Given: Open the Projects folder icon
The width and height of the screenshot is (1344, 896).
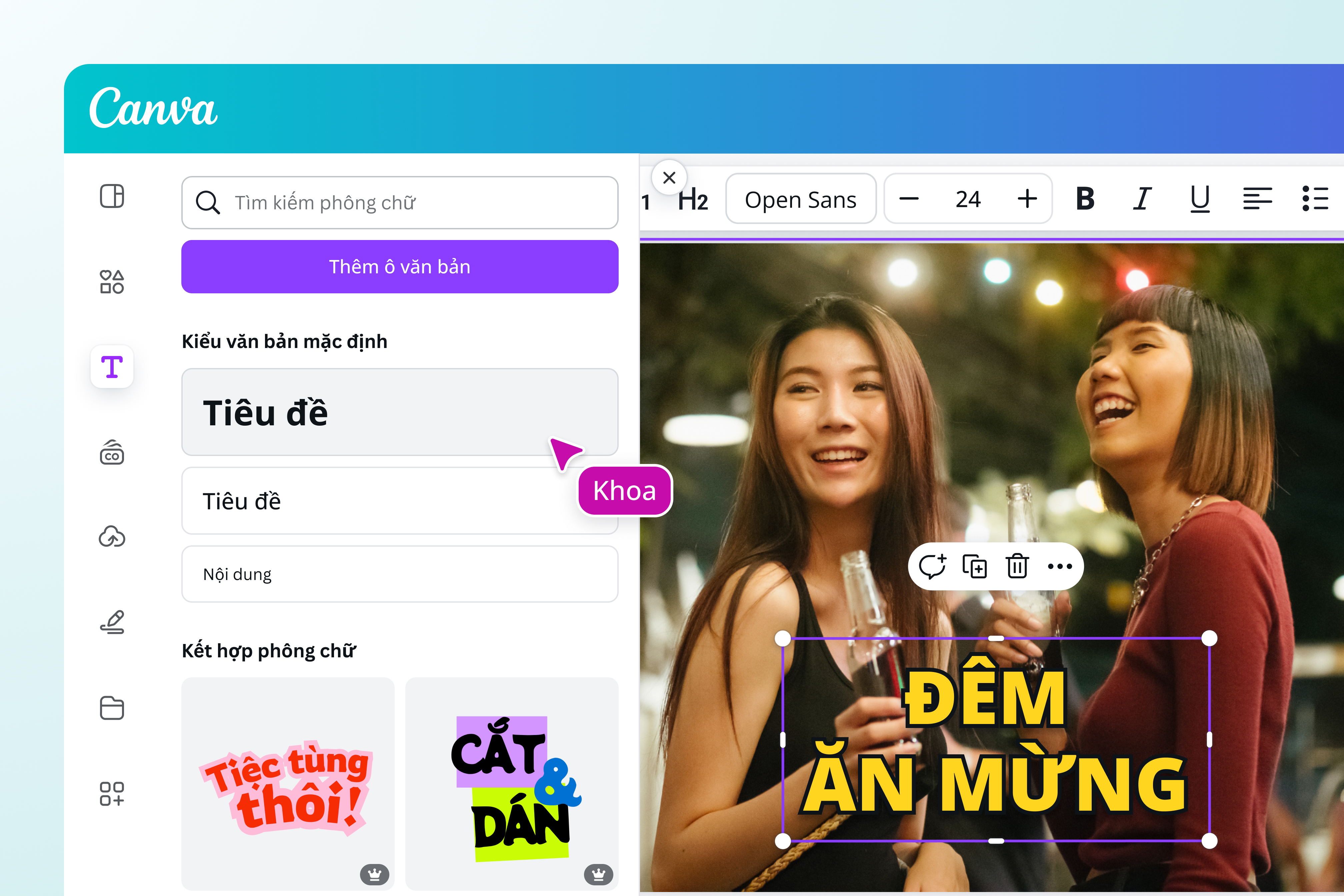Looking at the screenshot, I should pos(112,708).
